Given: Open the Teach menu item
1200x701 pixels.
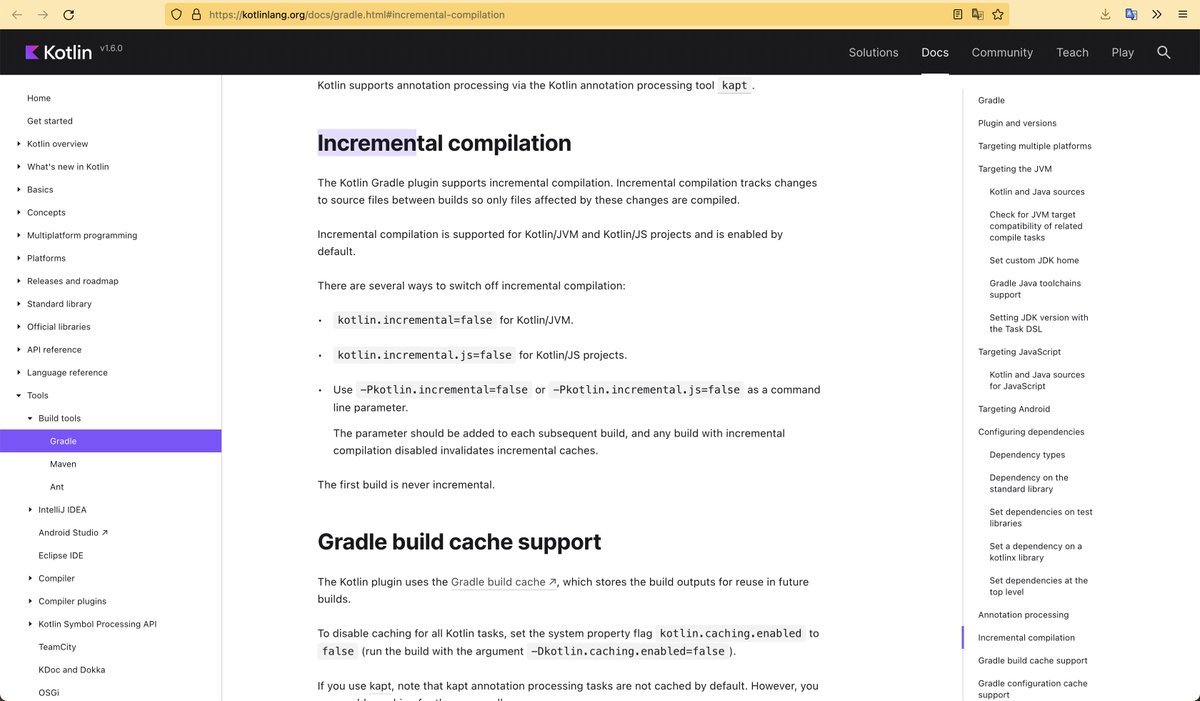Looking at the screenshot, I should [x=1072, y=52].
